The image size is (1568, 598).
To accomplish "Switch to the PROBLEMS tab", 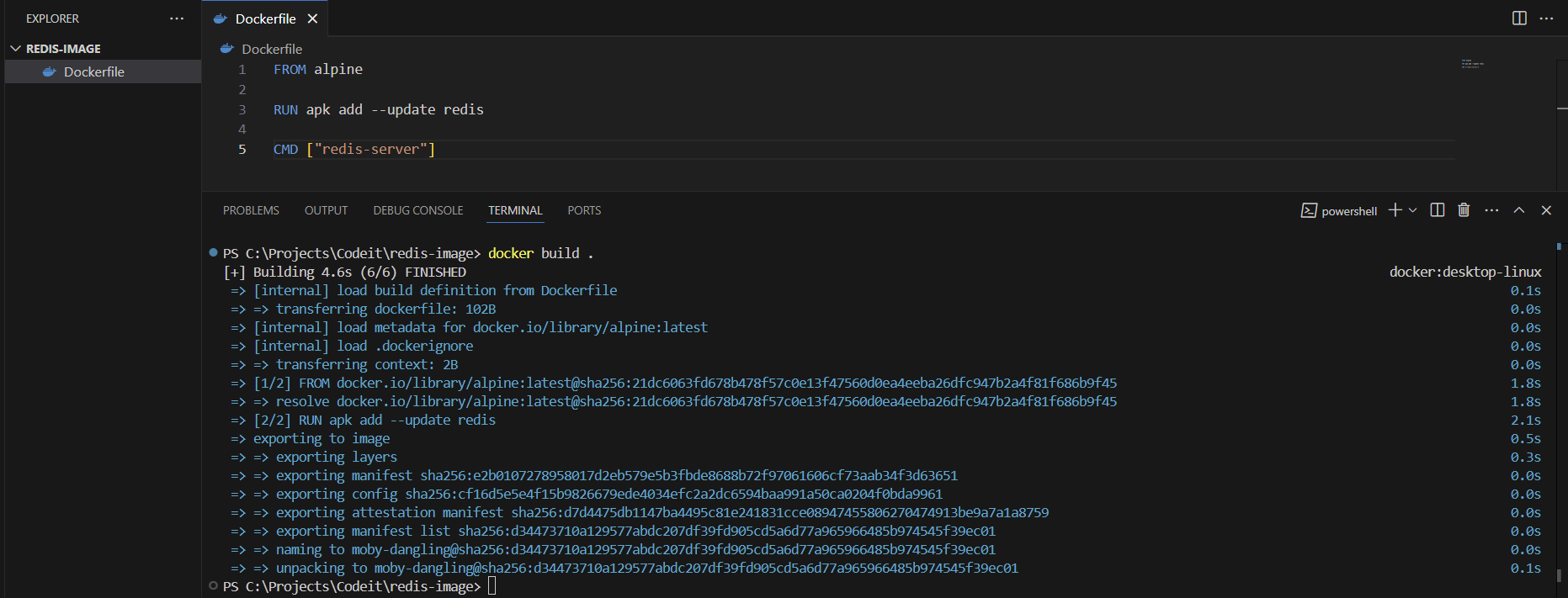I will point(251,210).
